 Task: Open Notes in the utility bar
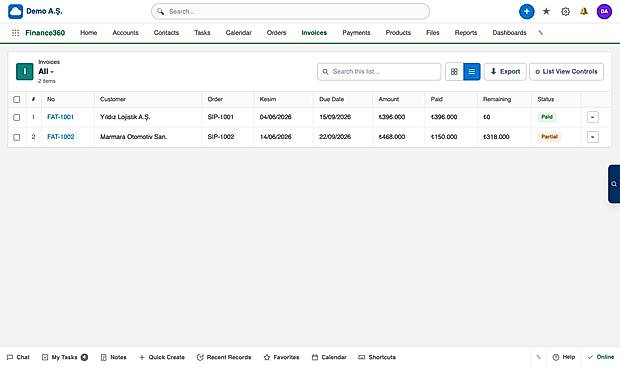(113, 357)
